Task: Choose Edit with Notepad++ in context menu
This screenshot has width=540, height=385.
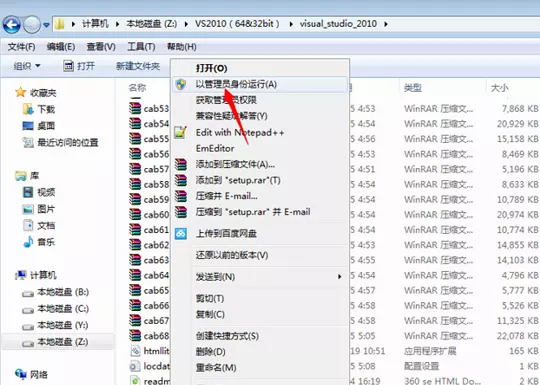Action: (x=240, y=133)
